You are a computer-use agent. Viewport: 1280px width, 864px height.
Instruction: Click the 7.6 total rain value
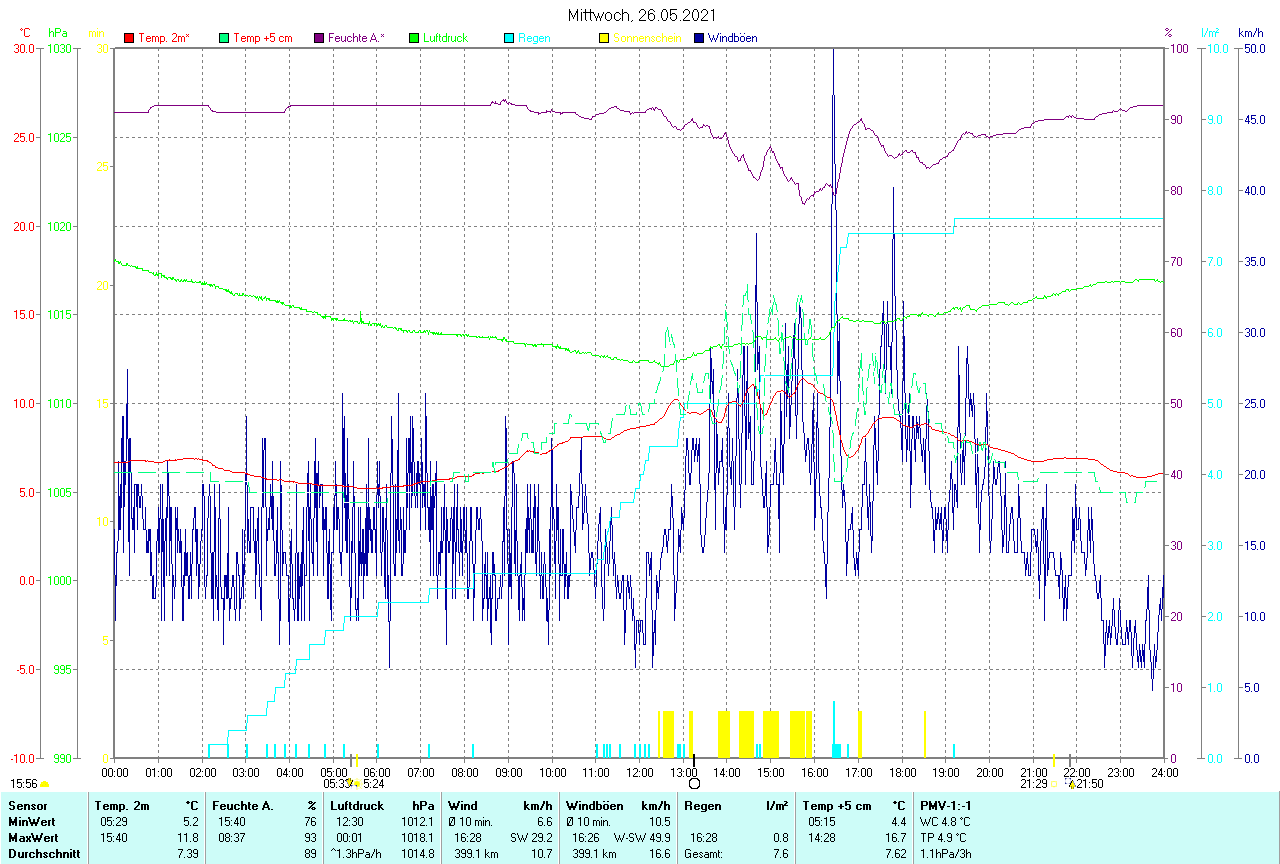click(779, 853)
